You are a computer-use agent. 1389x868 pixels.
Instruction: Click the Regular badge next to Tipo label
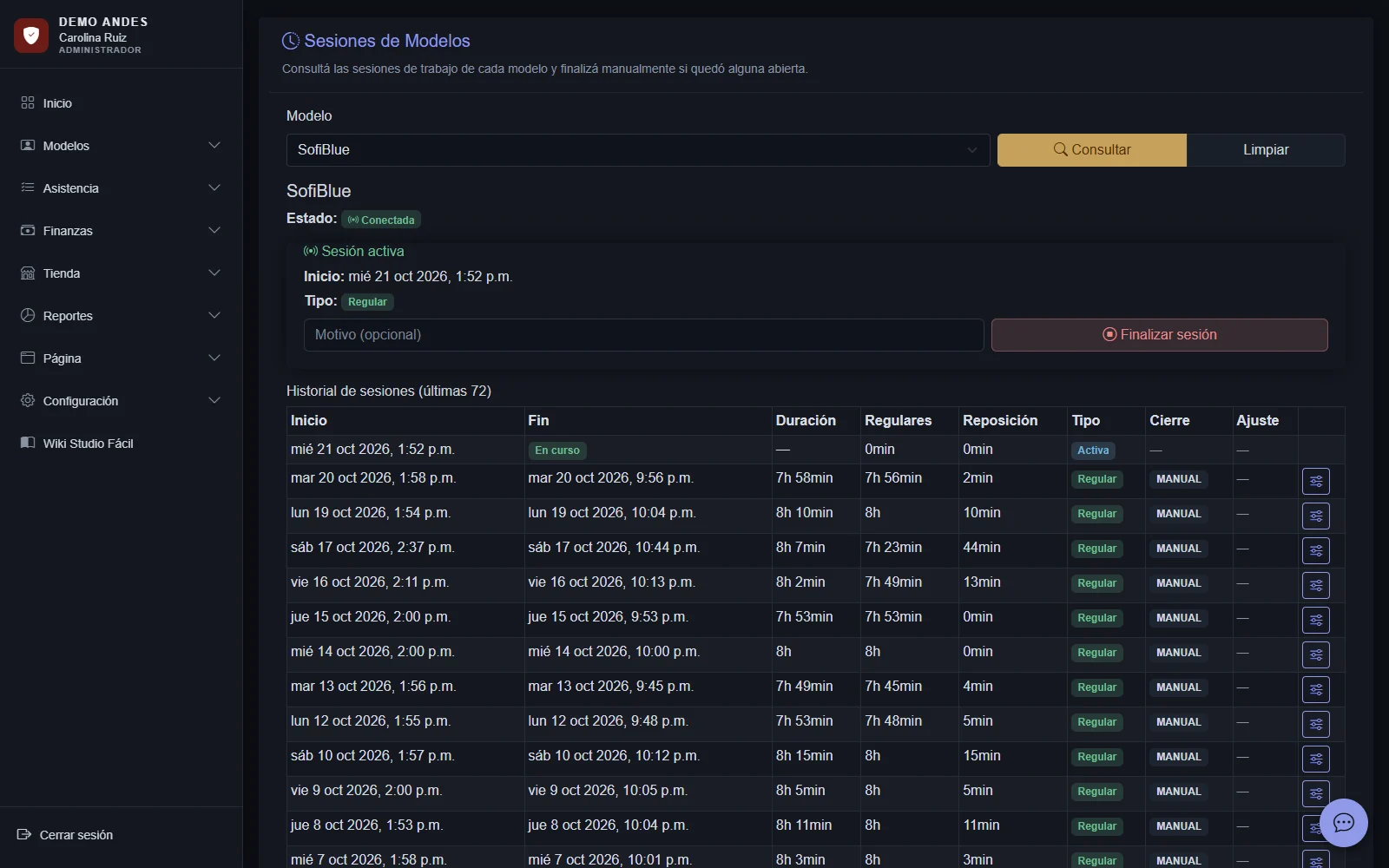(x=367, y=301)
